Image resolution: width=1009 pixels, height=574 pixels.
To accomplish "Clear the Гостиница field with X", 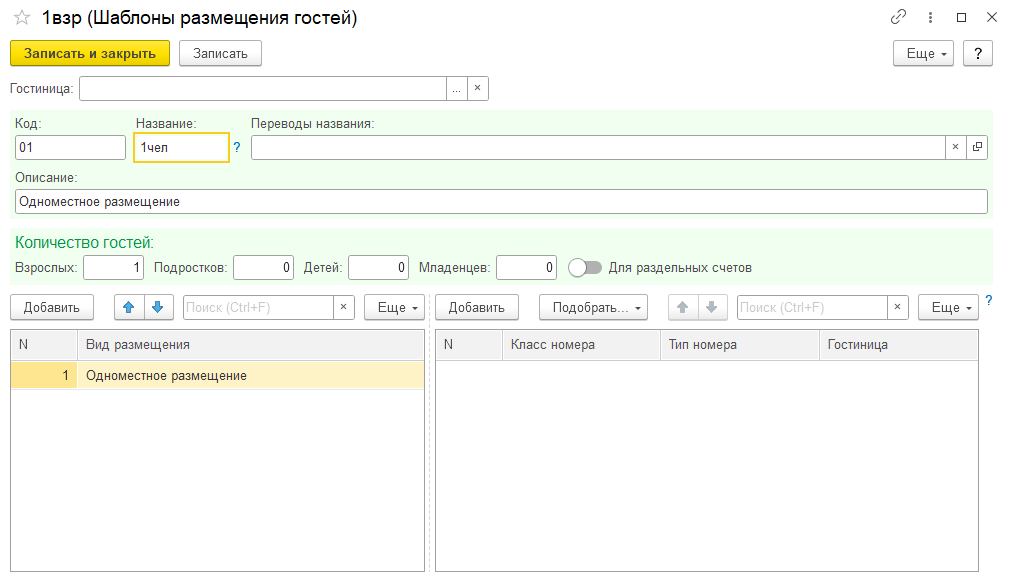I will pyautogui.click(x=477, y=88).
